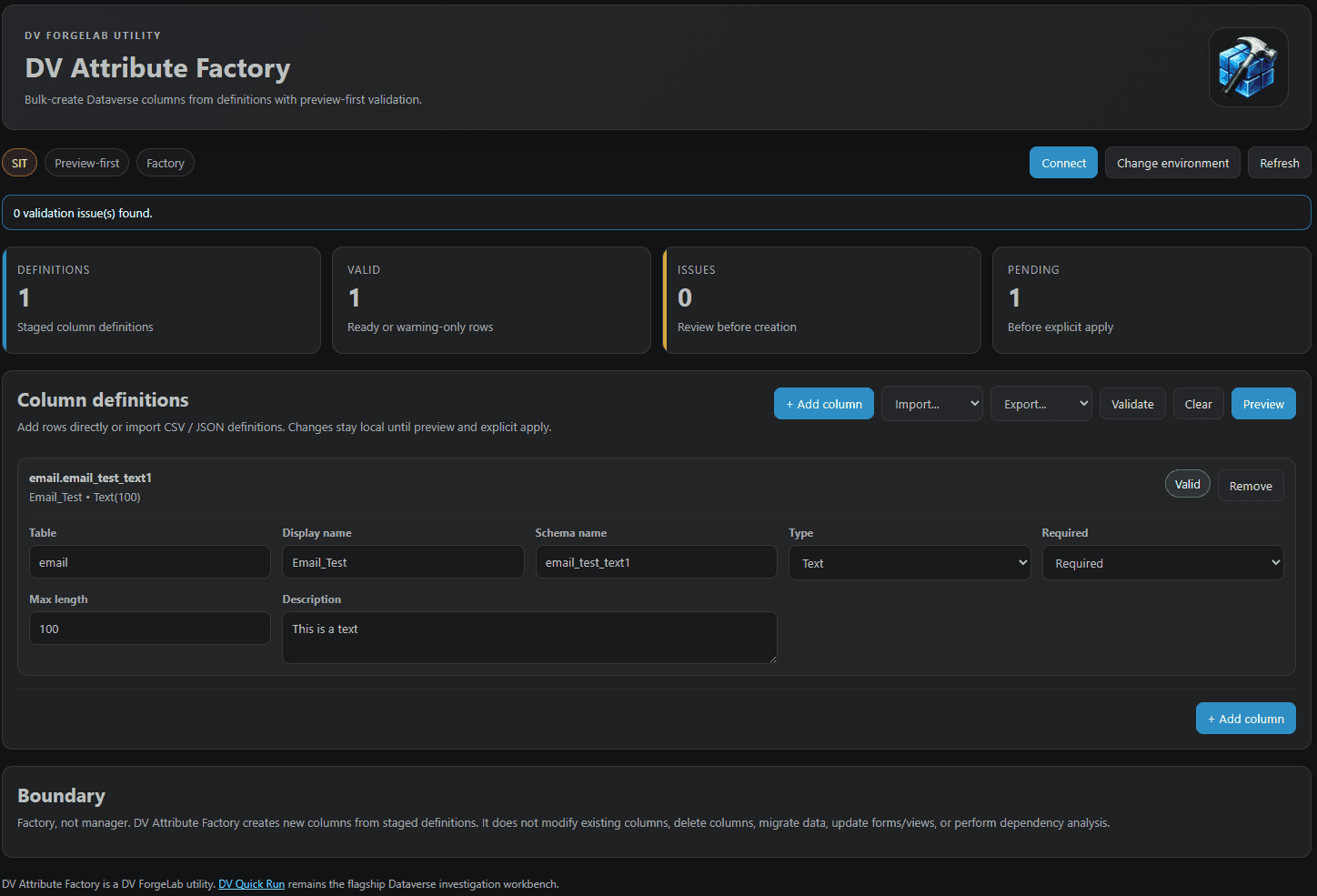Image resolution: width=1317 pixels, height=896 pixels.
Task: Focus the Max length field with 100
Action: tap(150, 629)
